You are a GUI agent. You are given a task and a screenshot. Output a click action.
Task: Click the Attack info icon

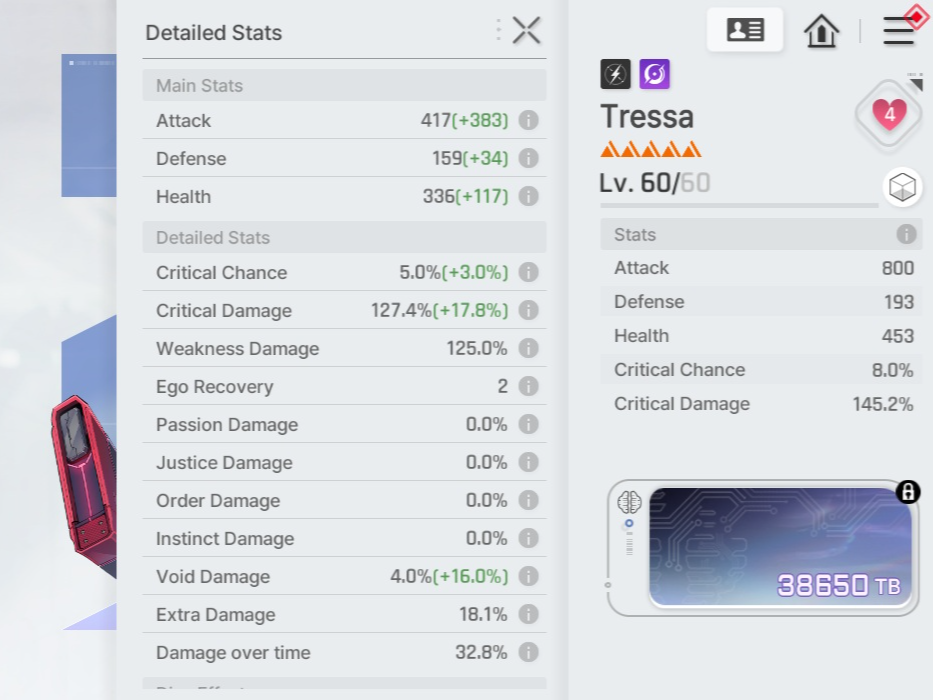(529, 121)
